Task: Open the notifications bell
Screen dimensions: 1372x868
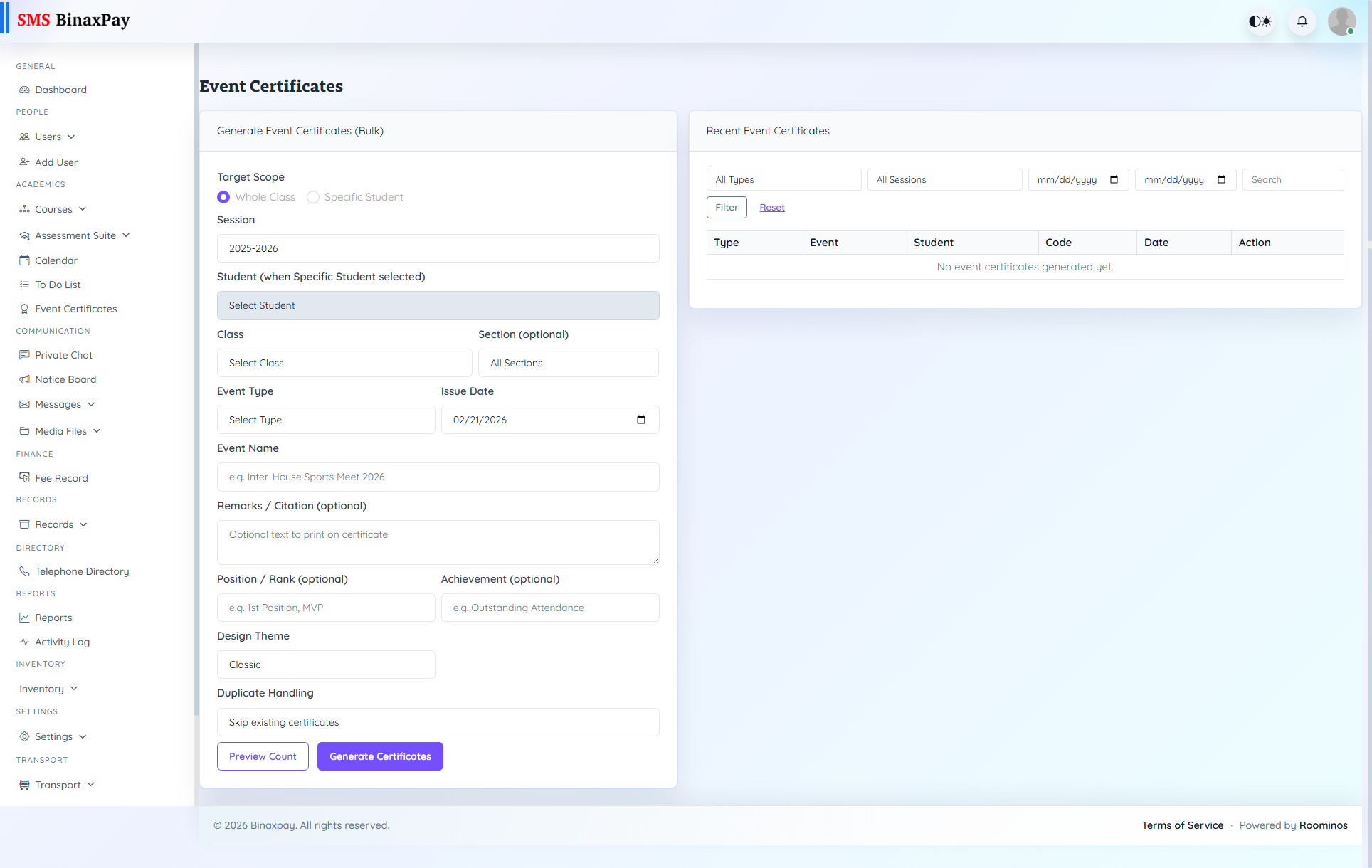Action: [x=1302, y=21]
